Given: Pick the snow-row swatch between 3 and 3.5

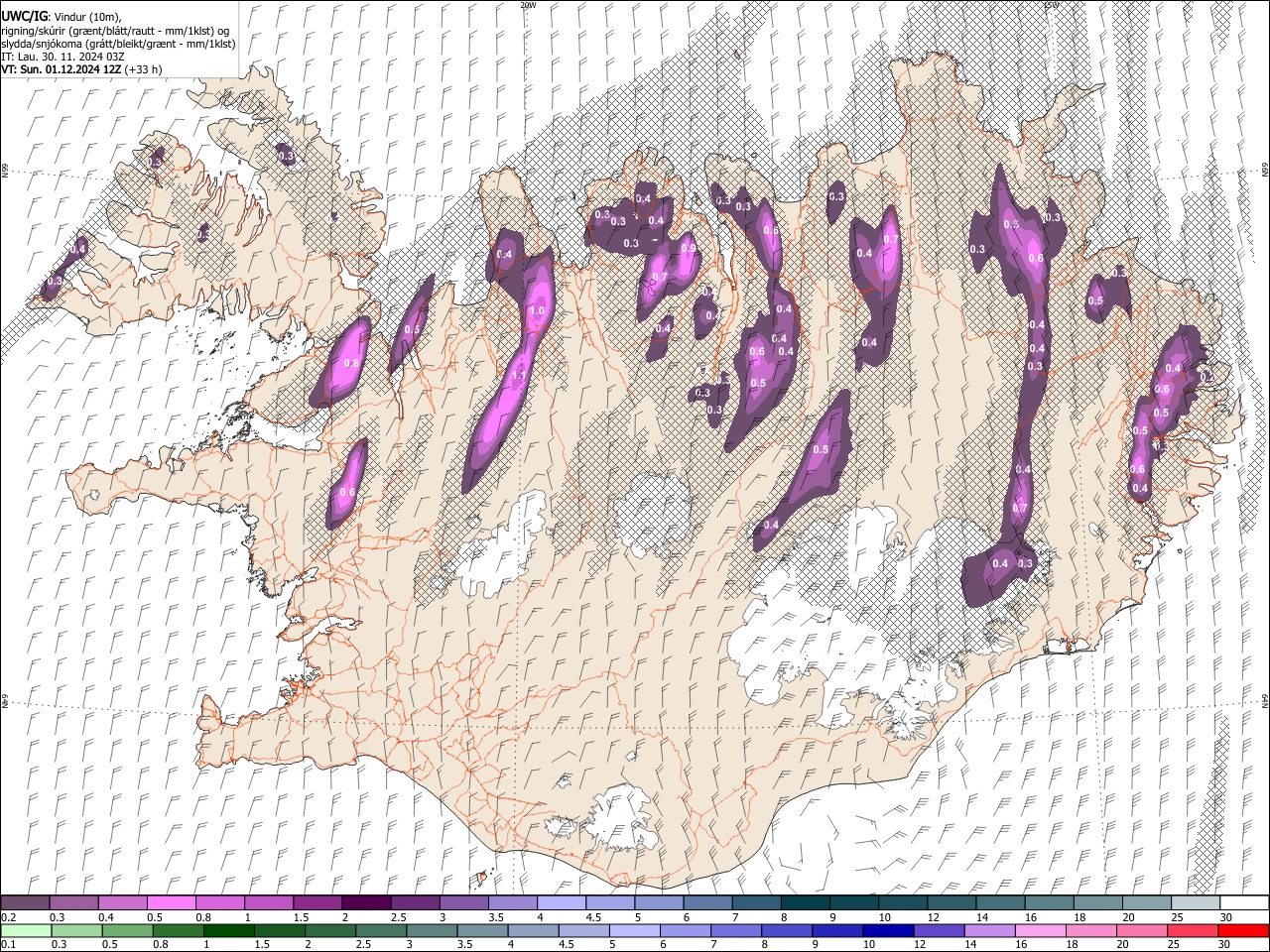Looking at the screenshot, I should point(463,903).
